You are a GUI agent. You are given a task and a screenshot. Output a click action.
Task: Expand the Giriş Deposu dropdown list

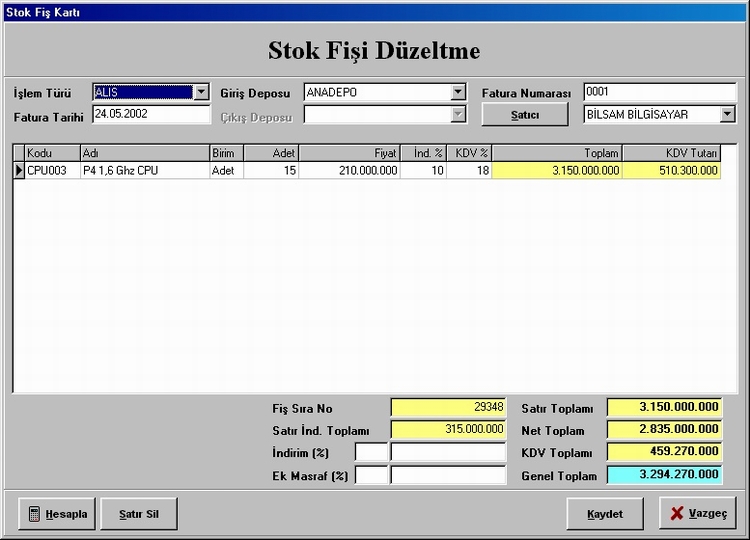(458, 92)
